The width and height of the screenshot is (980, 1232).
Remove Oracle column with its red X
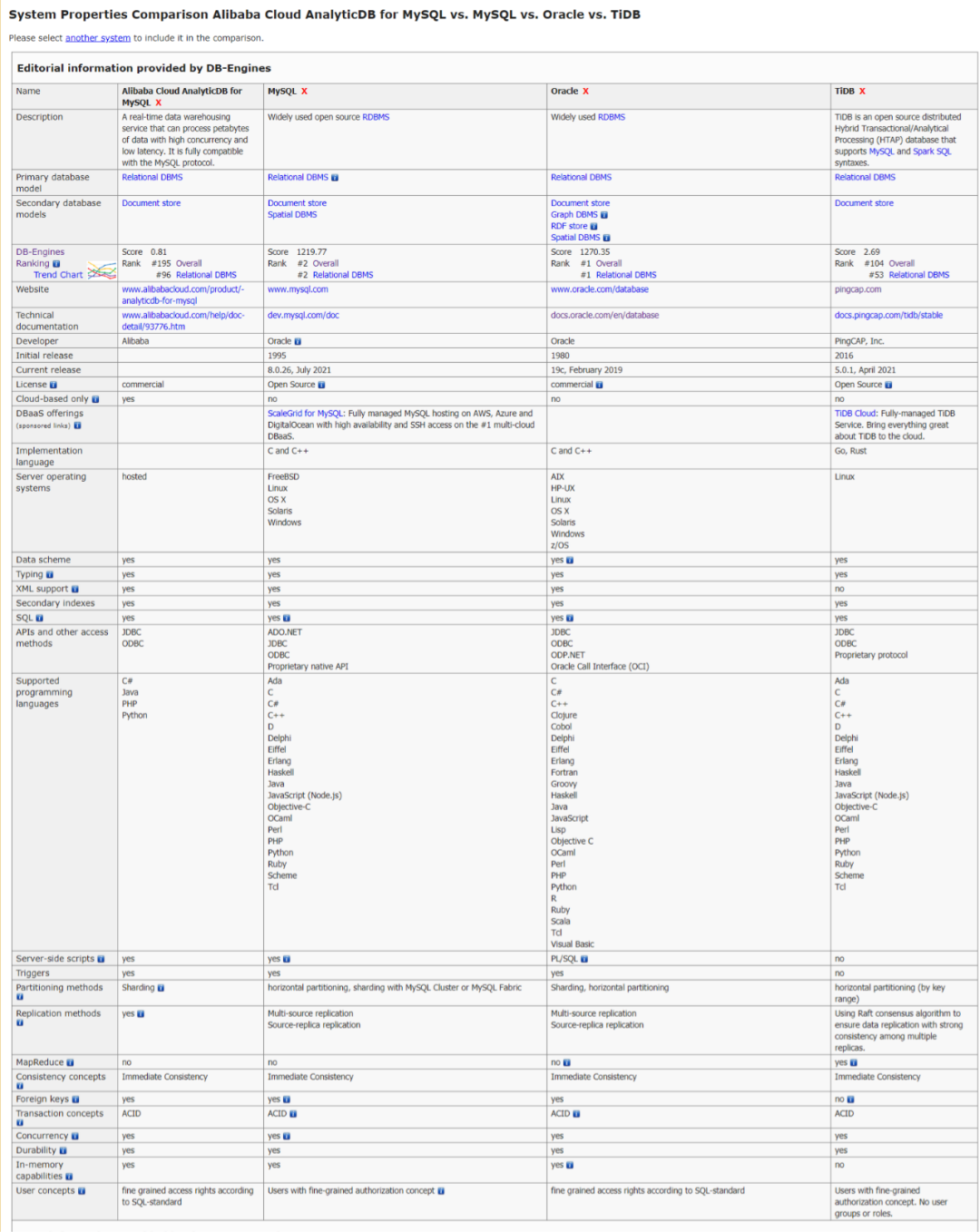coord(585,92)
